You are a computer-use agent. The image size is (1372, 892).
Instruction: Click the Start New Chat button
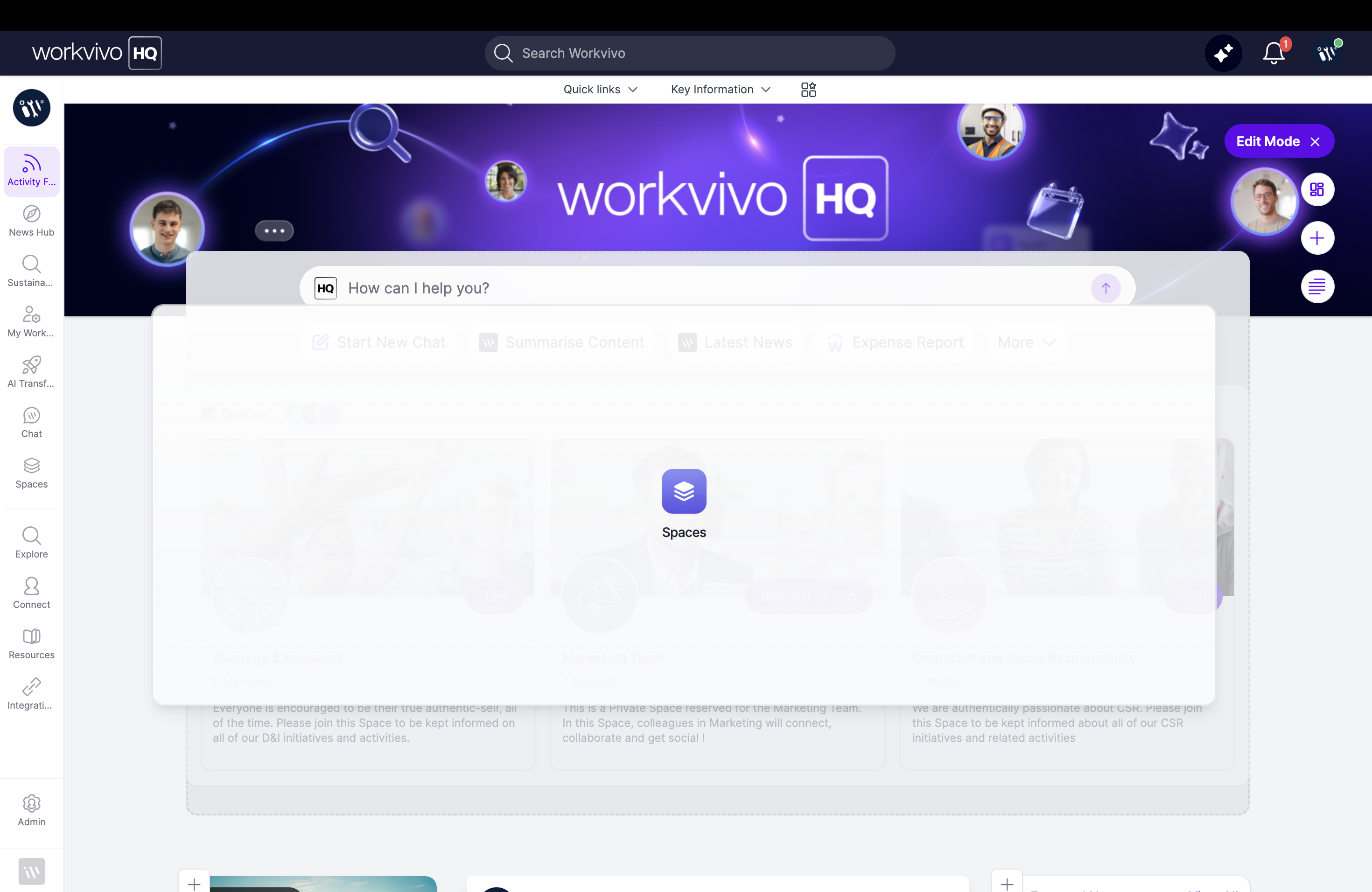click(378, 342)
